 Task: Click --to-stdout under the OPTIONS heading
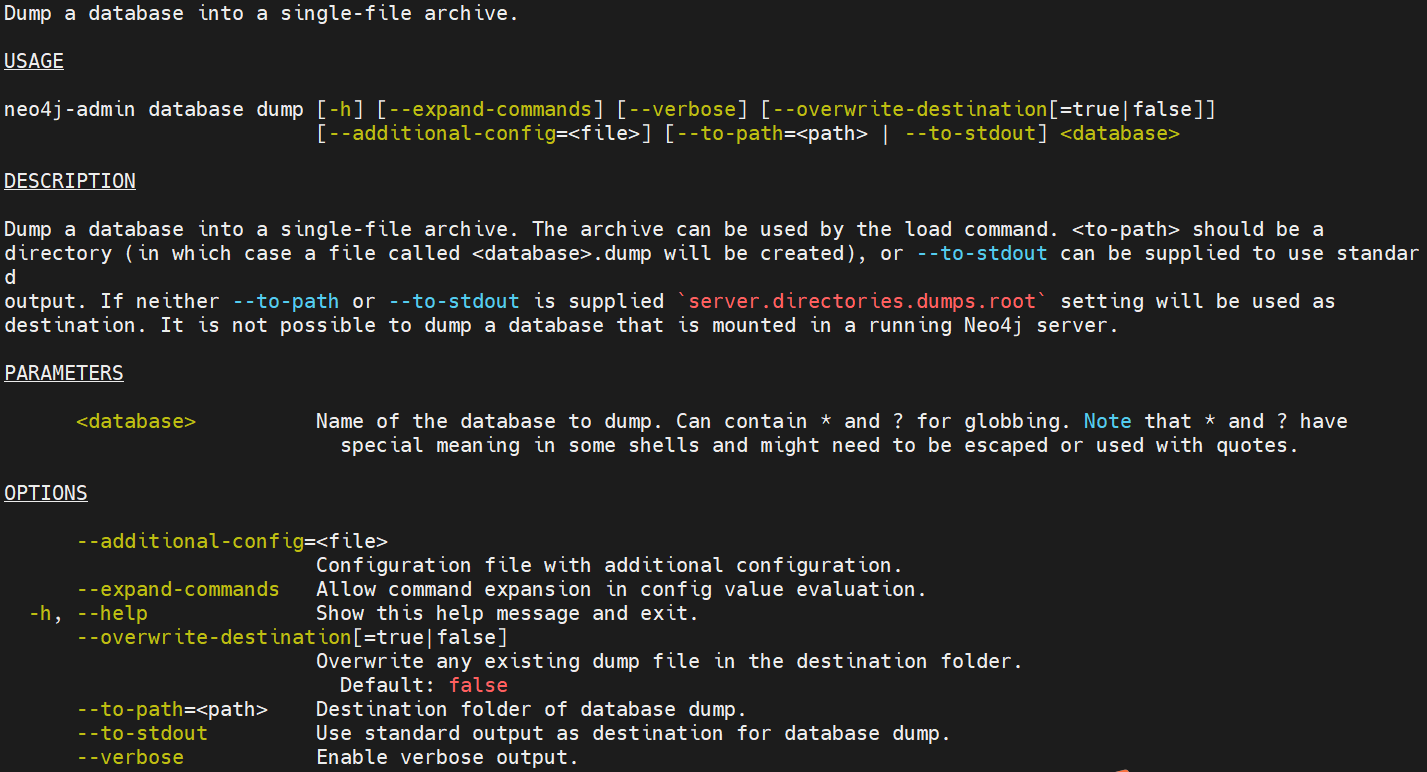142,733
